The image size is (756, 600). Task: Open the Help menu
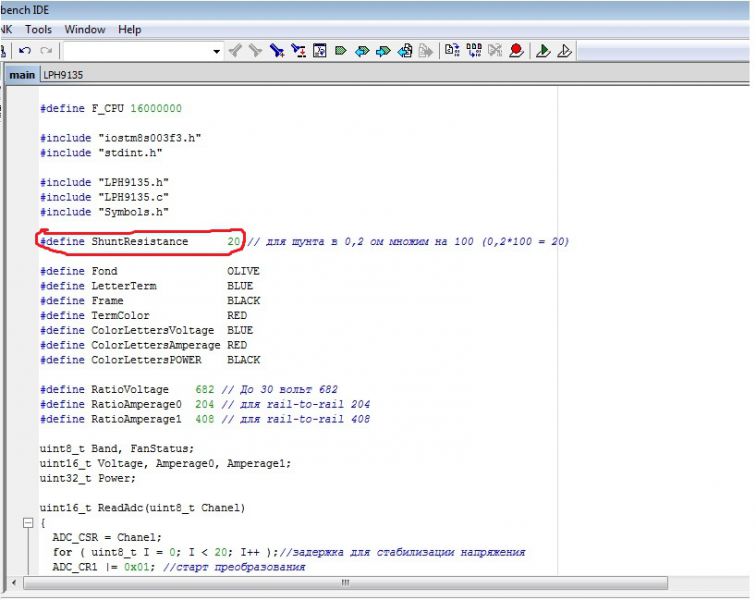[129, 30]
